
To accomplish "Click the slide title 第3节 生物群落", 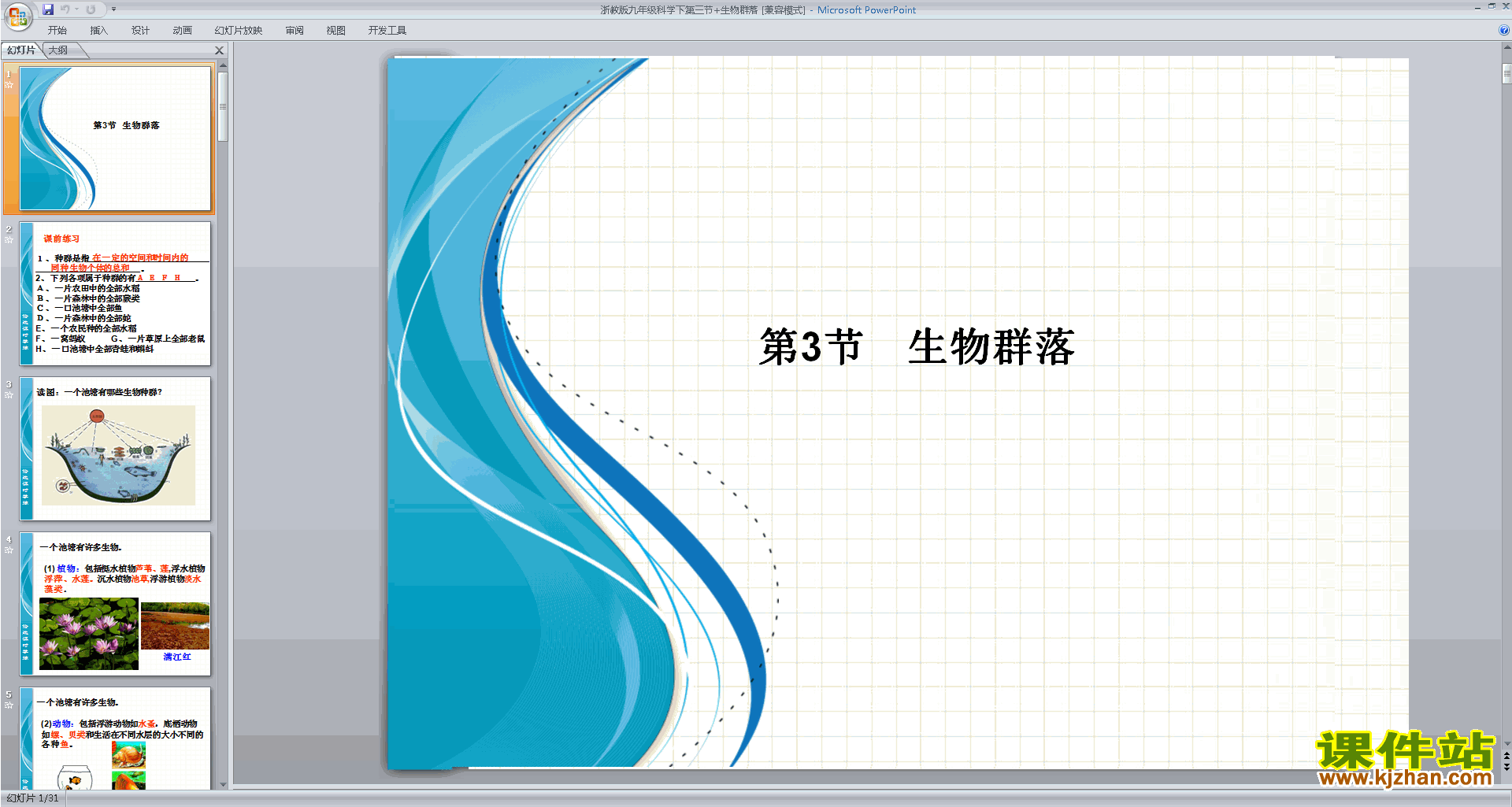I will 917,346.
